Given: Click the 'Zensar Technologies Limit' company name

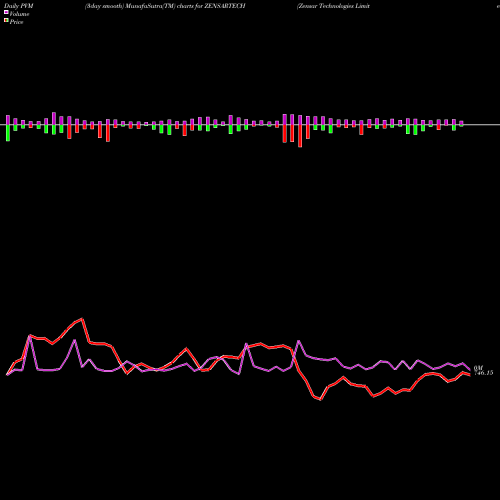Looking at the screenshot, I should pos(333,6).
